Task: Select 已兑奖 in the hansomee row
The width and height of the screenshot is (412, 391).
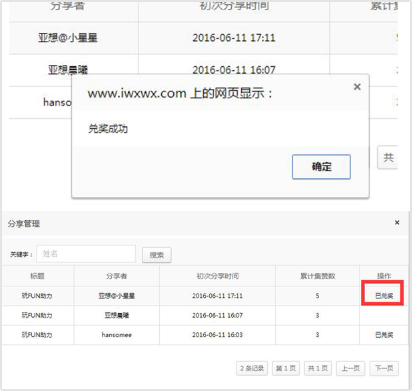Action: [x=384, y=335]
